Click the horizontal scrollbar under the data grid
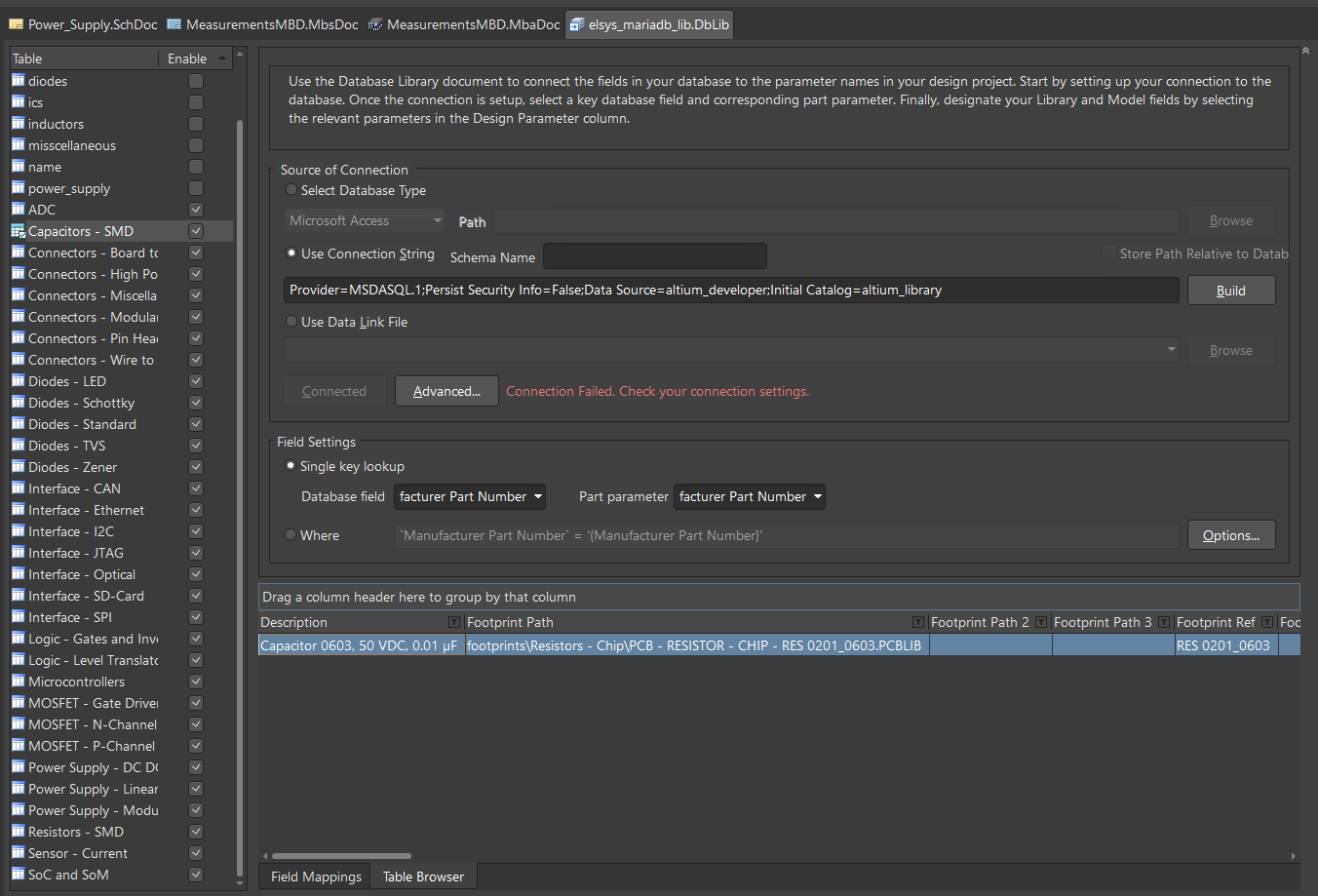The width and height of the screenshot is (1318, 896). tap(341, 856)
